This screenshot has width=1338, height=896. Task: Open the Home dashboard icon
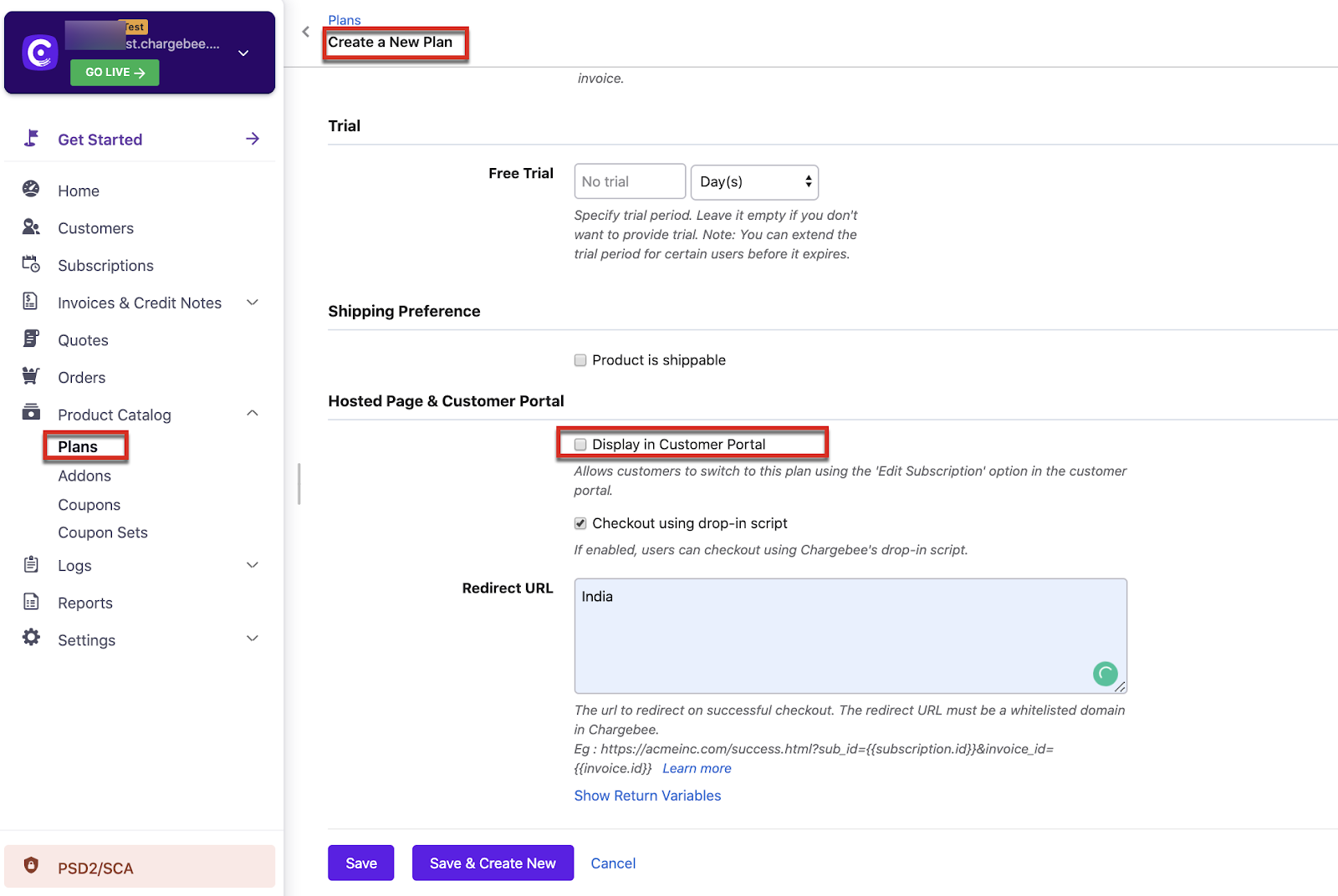tap(31, 191)
